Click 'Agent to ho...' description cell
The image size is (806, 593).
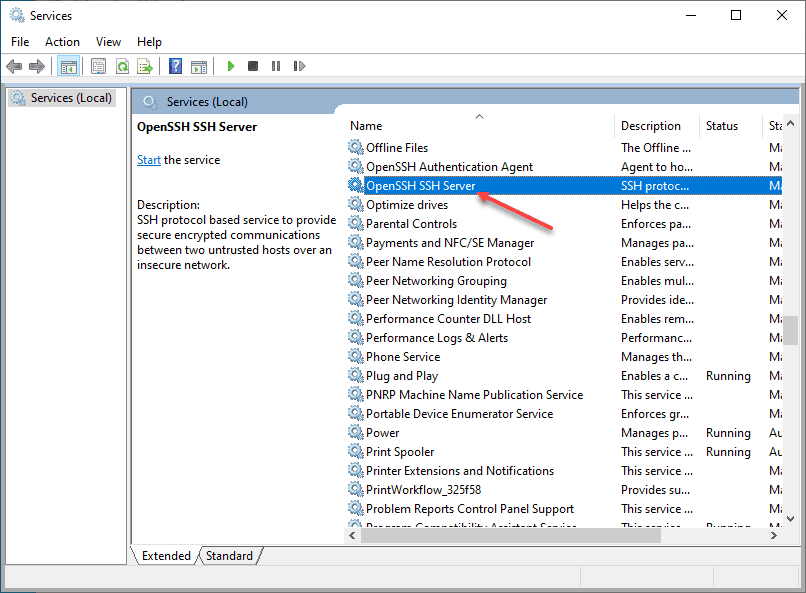click(656, 166)
